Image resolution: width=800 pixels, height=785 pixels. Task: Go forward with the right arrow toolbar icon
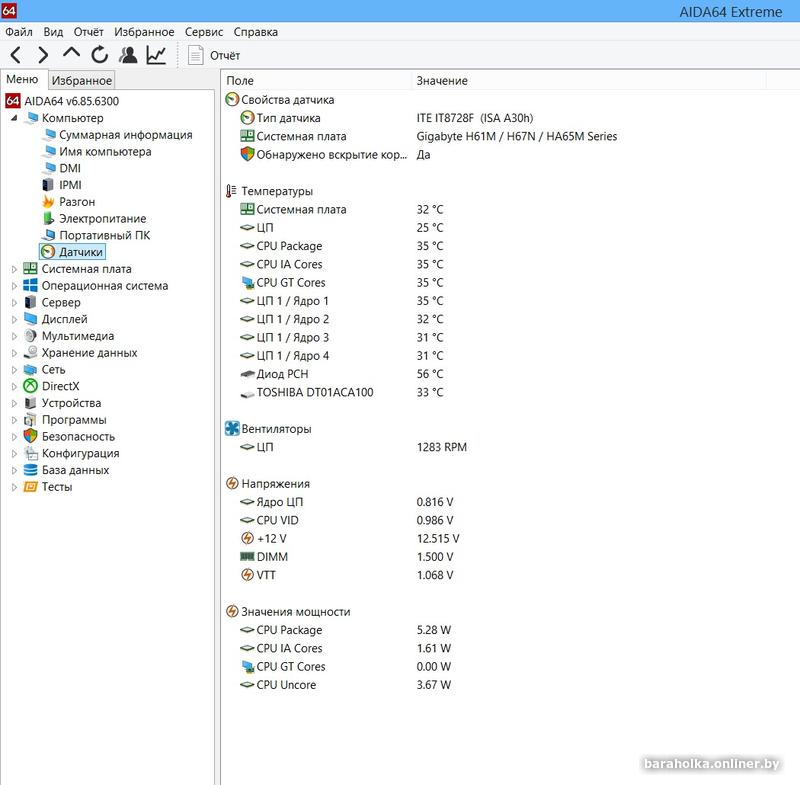[43, 55]
